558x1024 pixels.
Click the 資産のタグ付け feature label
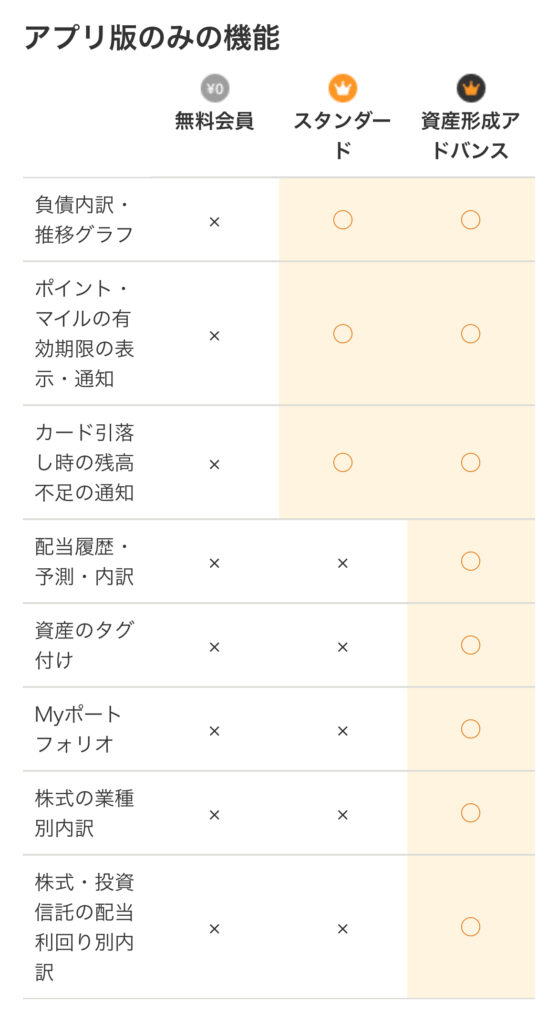(84, 645)
